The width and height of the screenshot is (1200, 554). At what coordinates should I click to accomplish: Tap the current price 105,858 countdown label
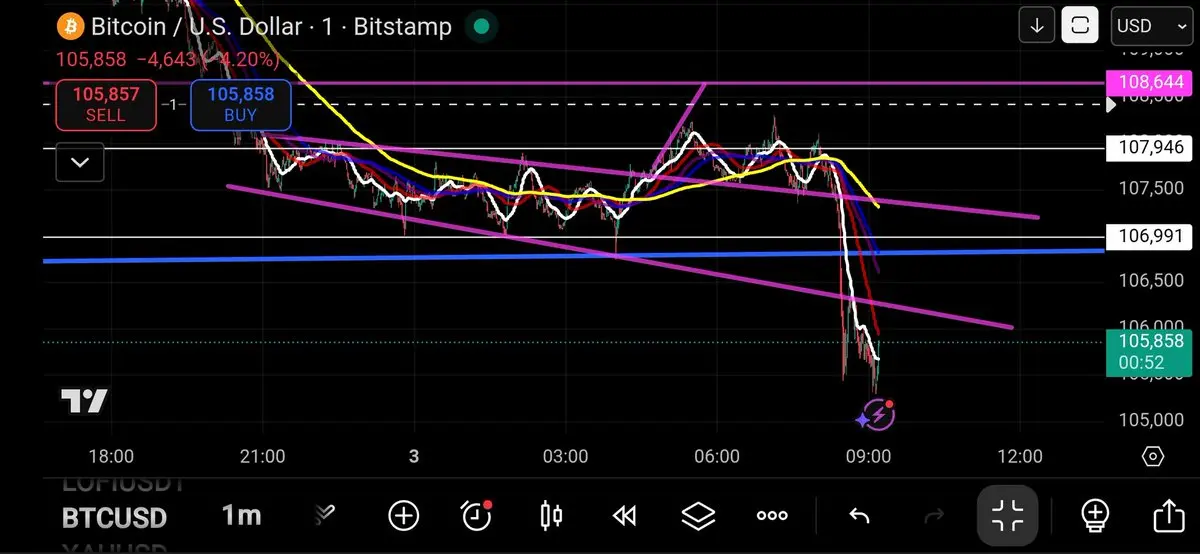(x=1149, y=352)
